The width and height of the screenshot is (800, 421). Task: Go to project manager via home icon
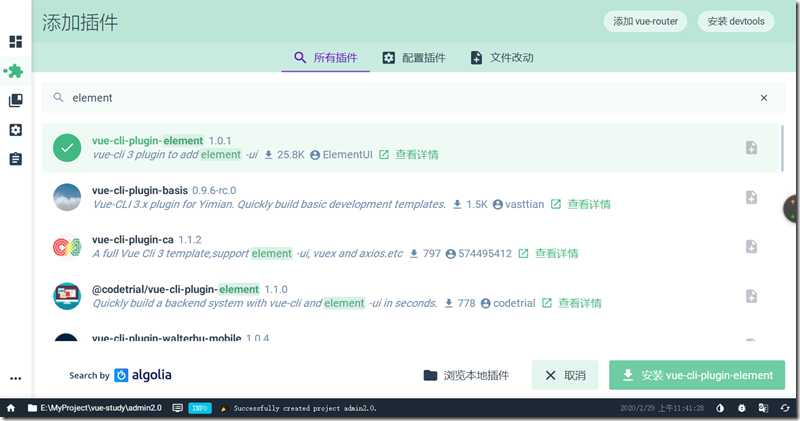(11, 408)
